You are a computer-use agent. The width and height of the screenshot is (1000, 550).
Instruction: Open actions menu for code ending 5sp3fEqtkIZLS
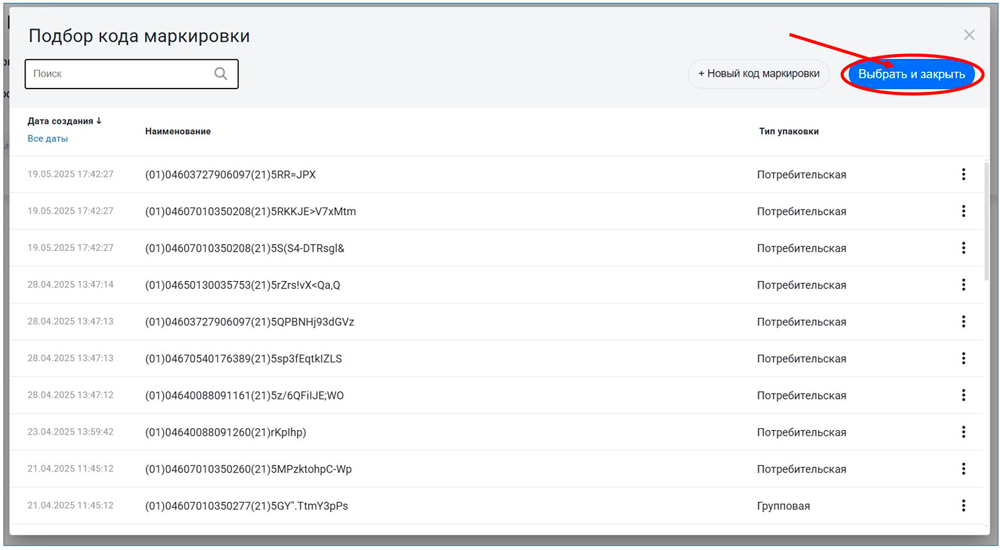click(963, 358)
